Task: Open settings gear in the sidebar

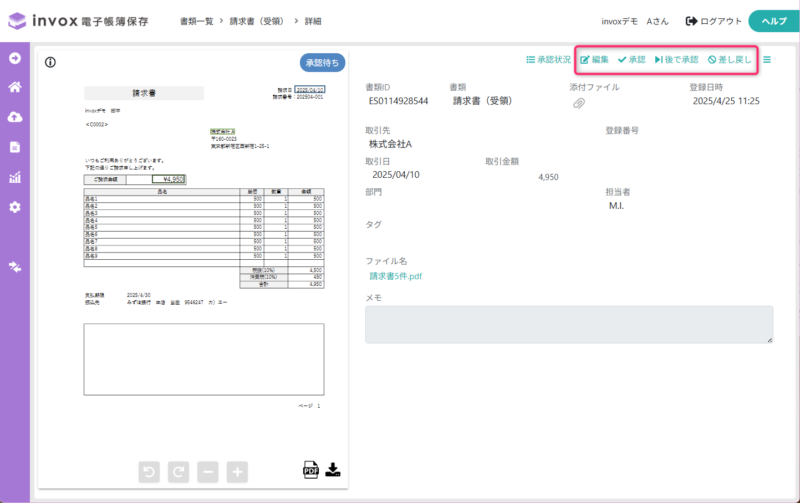Action: [15, 207]
